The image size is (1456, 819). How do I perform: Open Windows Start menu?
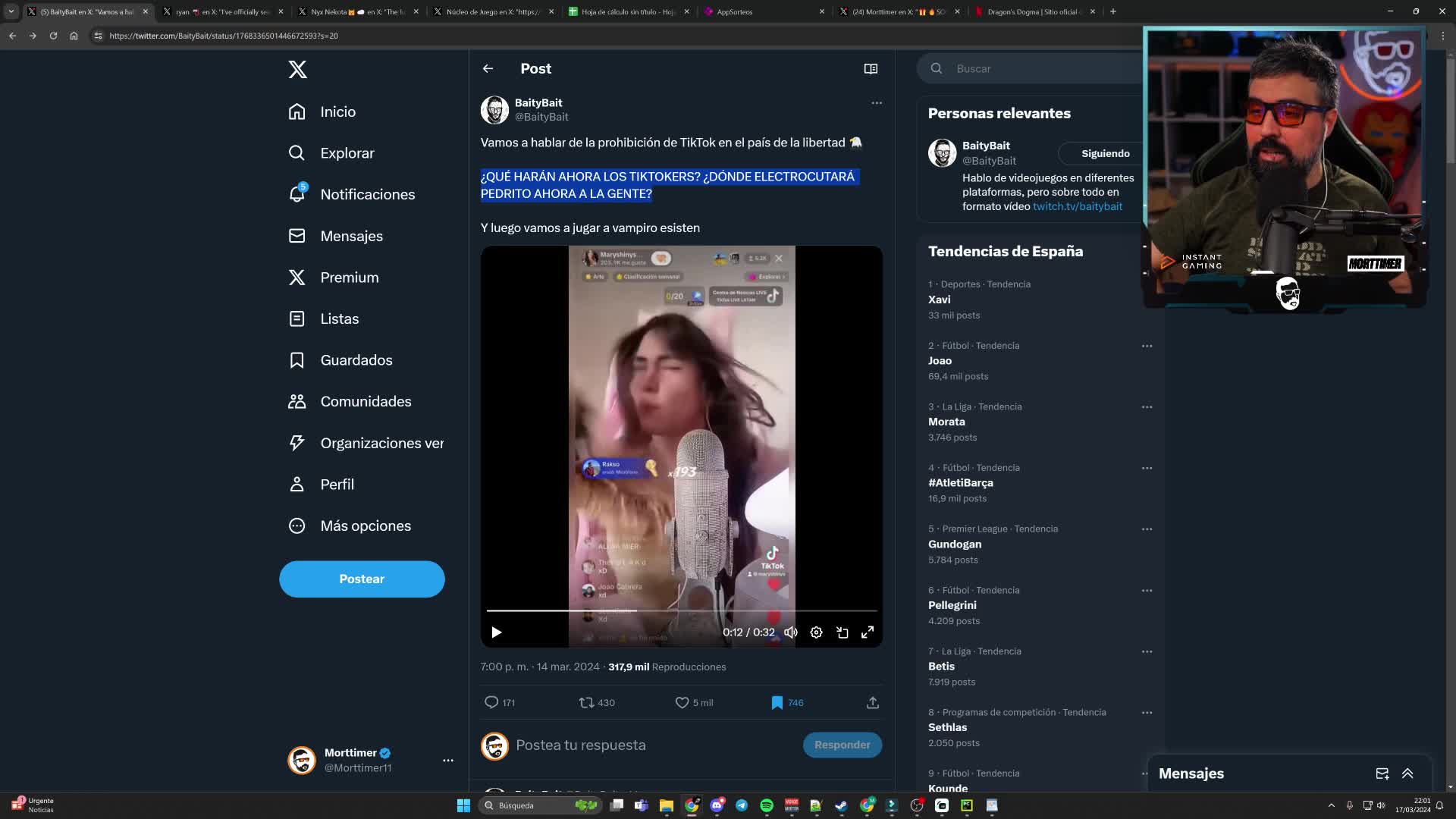(463, 805)
